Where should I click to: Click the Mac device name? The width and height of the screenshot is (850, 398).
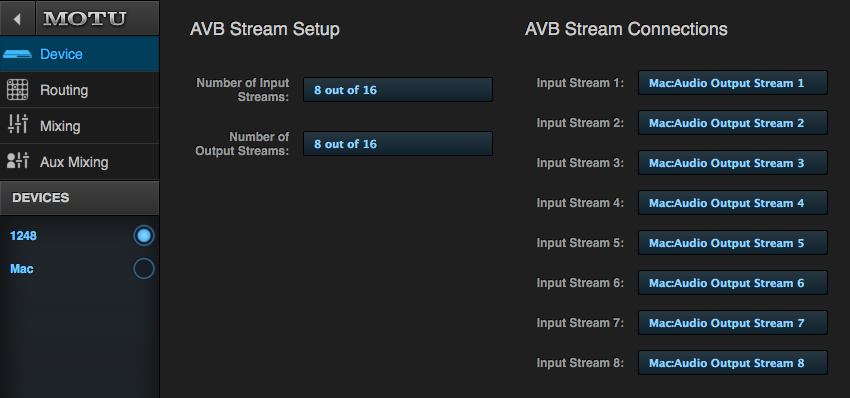click(x=22, y=269)
